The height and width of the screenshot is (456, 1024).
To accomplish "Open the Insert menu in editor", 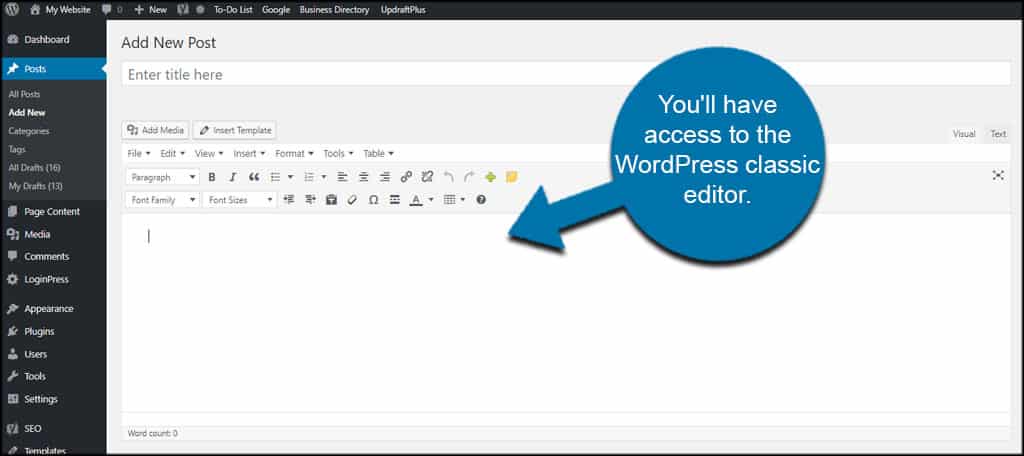I will [x=249, y=154].
